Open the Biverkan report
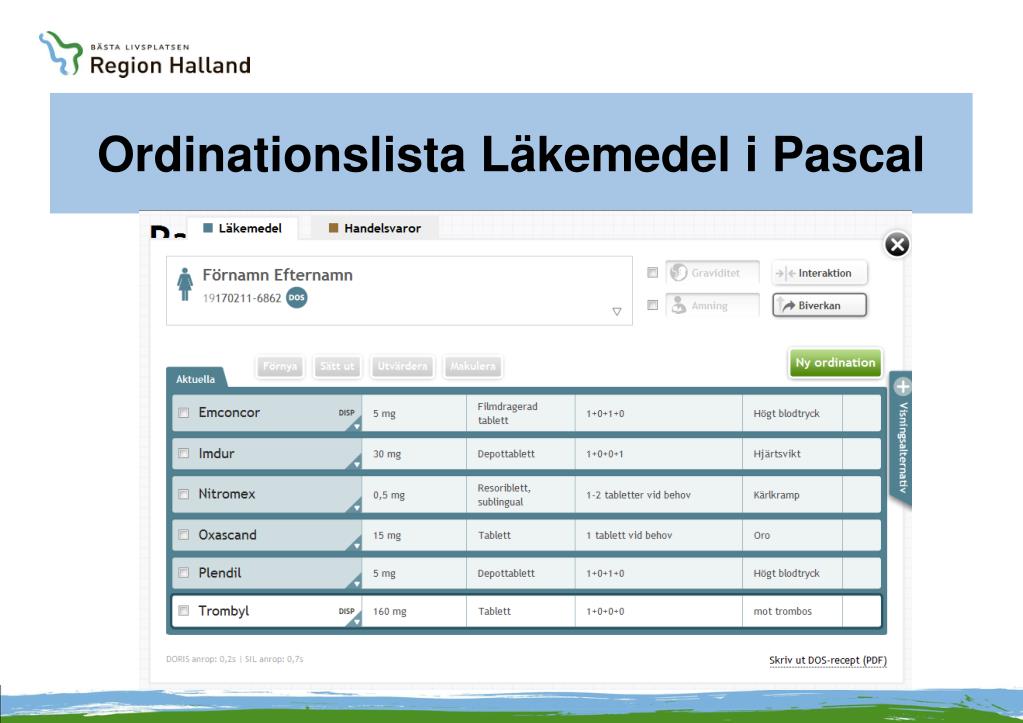Image resolution: width=1023 pixels, height=723 pixels. pos(820,305)
